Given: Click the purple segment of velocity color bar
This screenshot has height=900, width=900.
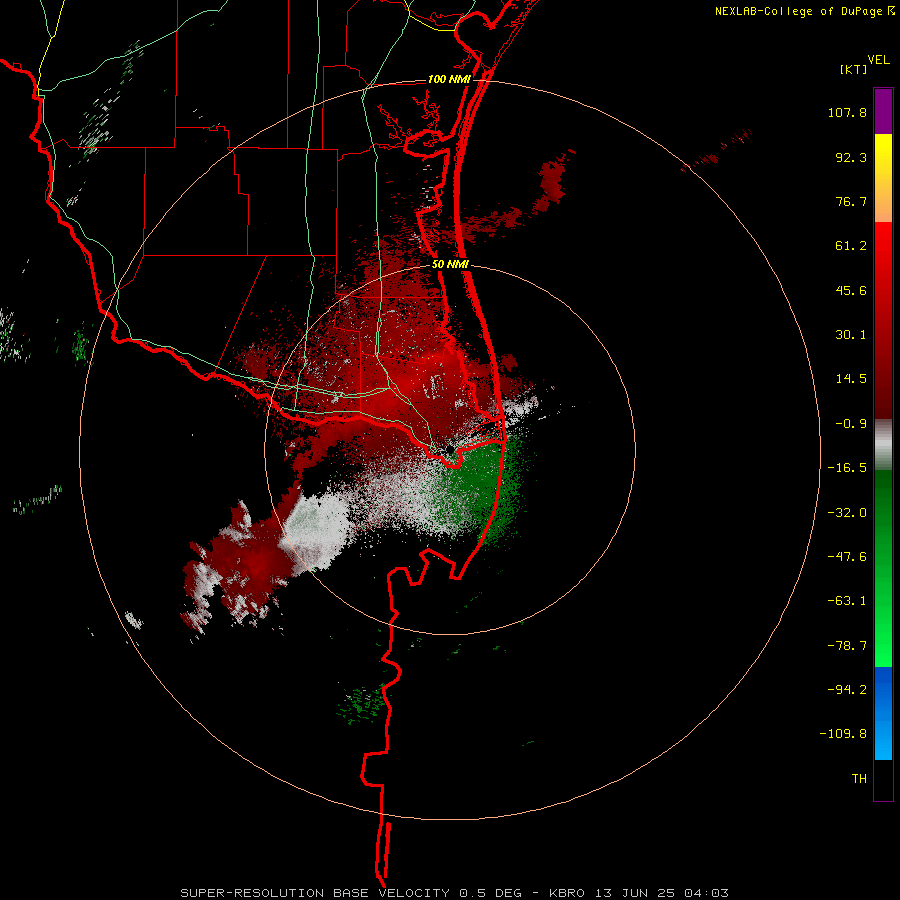Looking at the screenshot, I should (883, 111).
